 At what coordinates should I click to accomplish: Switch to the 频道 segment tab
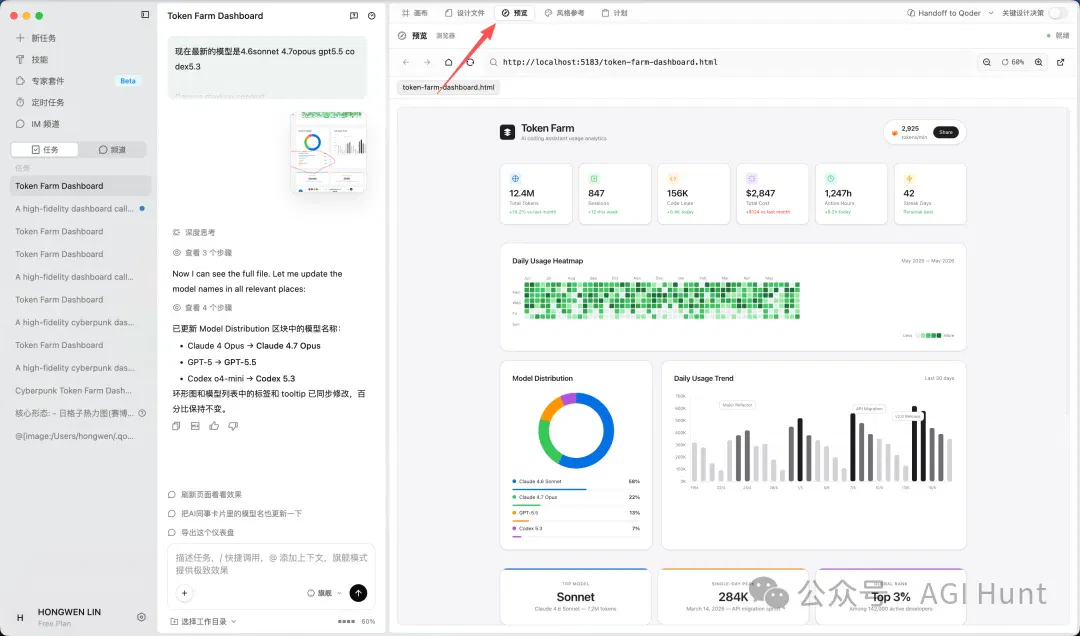(112, 150)
